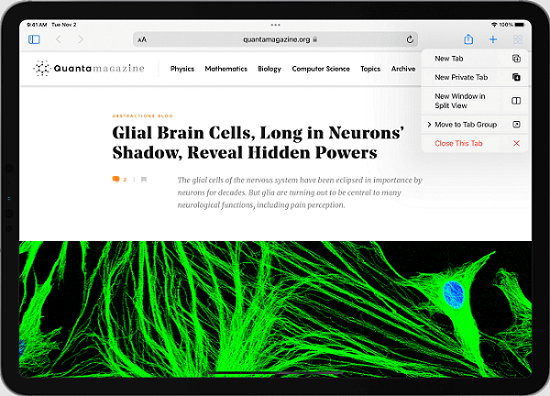Reload the quantamagazine.org page
The height and width of the screenshot is (396, 550).
tap(410, 39)
